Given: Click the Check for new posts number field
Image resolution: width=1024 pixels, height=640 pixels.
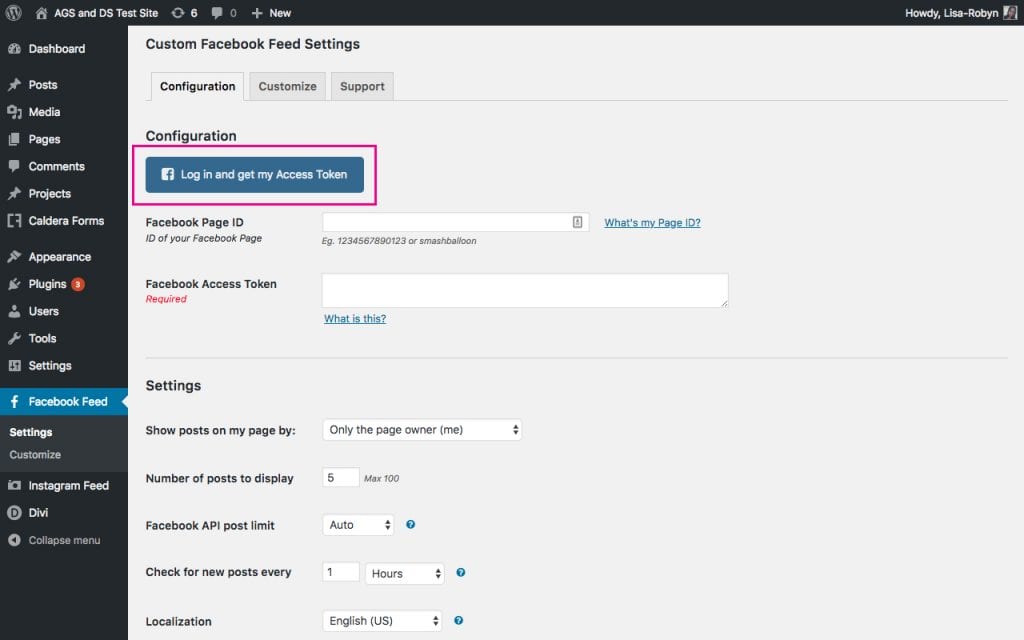Looking at the screenshot, I should [x=341, y=572].
